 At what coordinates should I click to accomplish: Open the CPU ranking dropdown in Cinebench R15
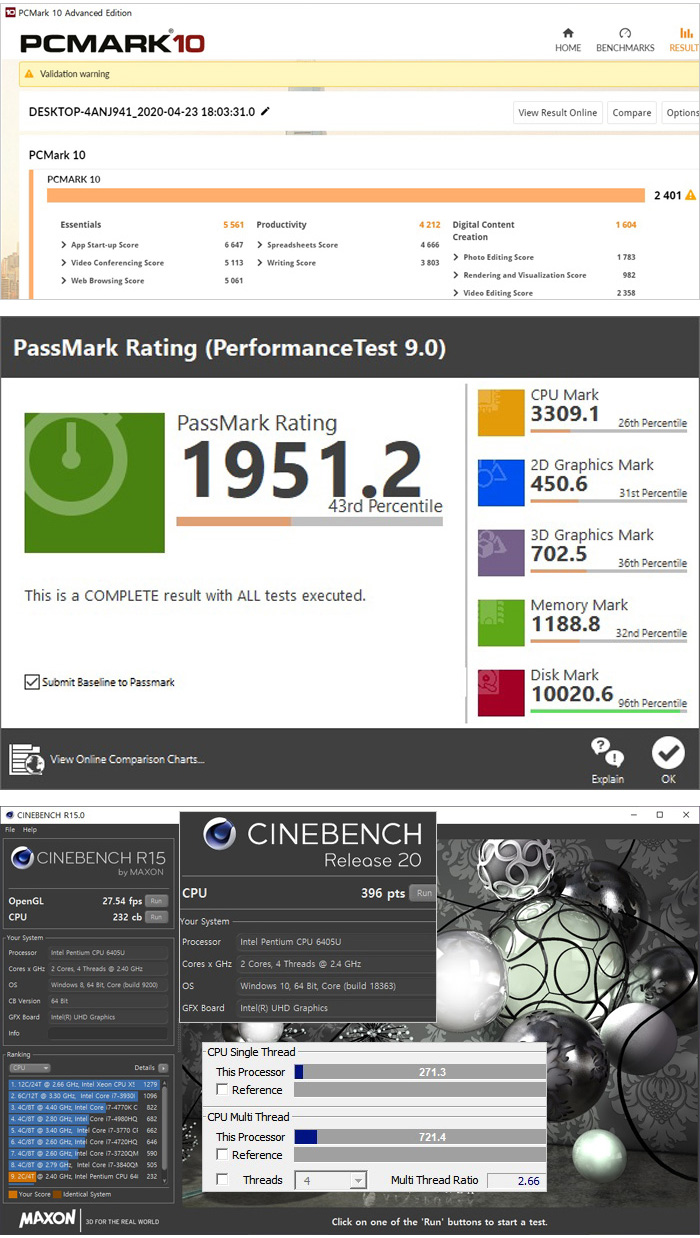[28, 1068]
